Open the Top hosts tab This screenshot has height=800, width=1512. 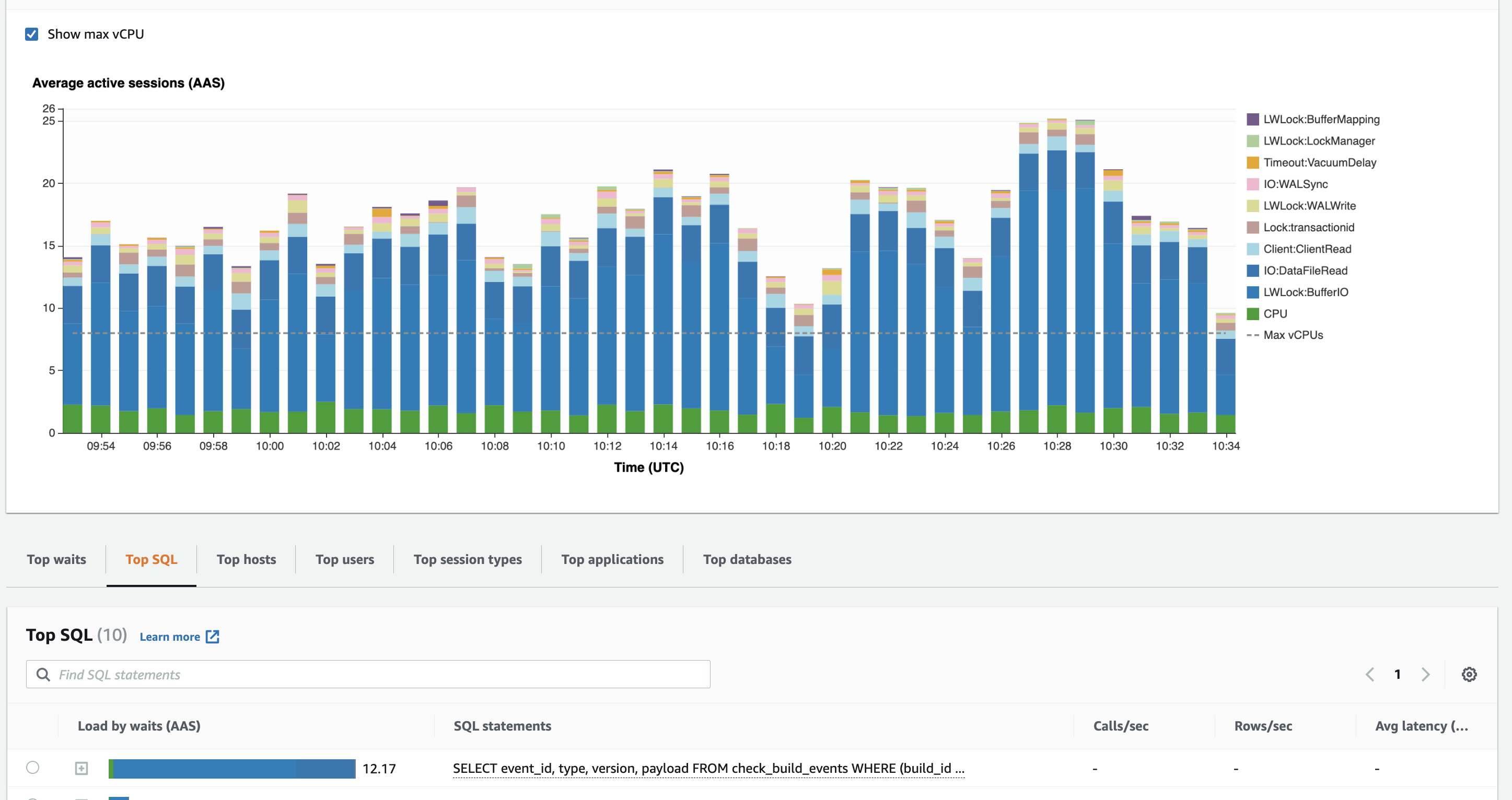(x=246, y=559)
